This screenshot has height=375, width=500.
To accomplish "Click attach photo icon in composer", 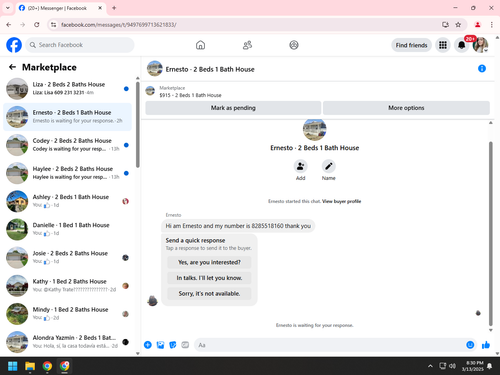I will pyautogui.click(x=160, y=345).
